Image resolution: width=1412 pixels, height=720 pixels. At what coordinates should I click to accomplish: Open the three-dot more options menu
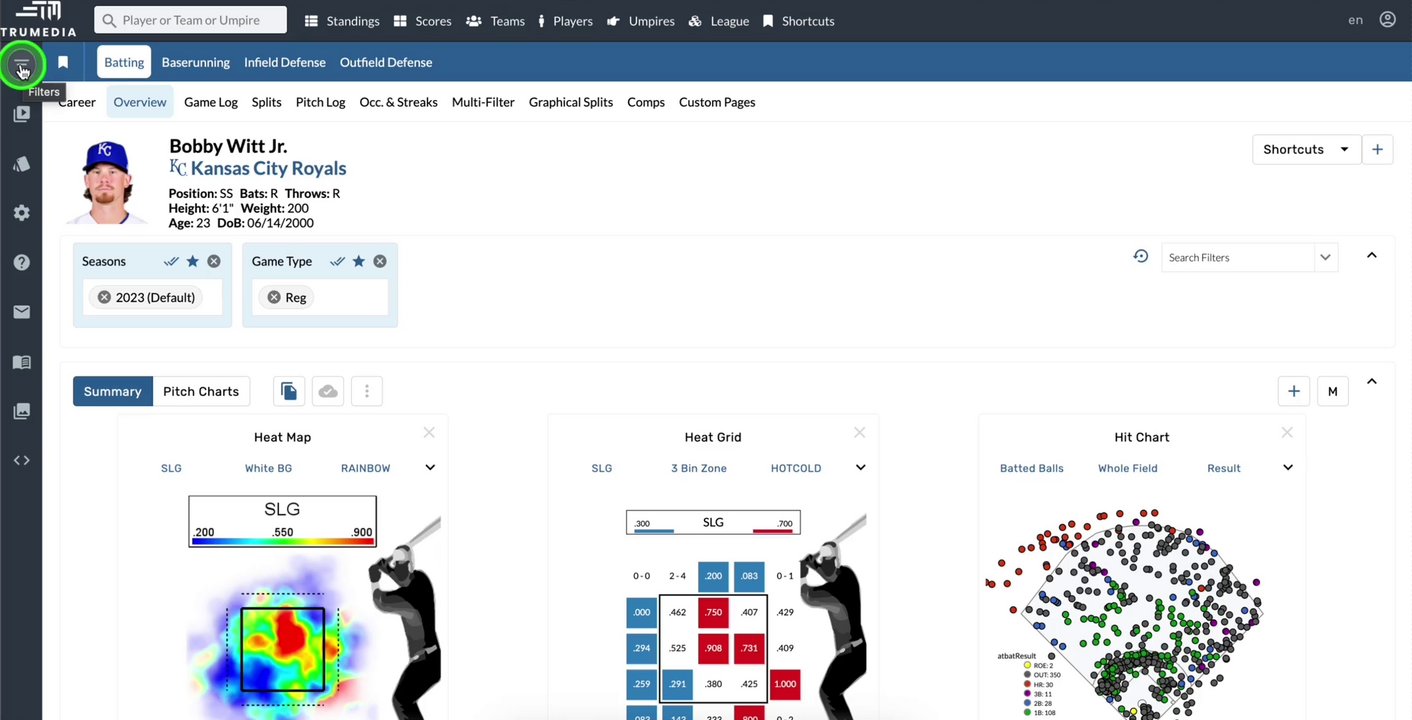coord(367,391)
